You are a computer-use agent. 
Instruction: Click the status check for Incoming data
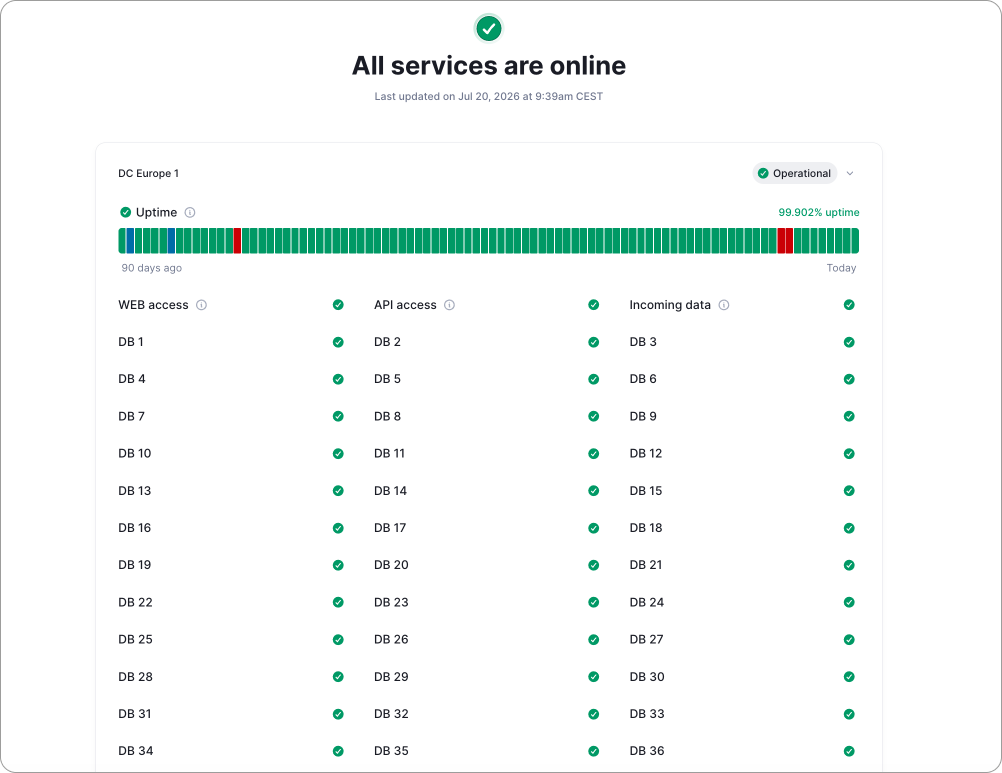[x=849, y=305]
